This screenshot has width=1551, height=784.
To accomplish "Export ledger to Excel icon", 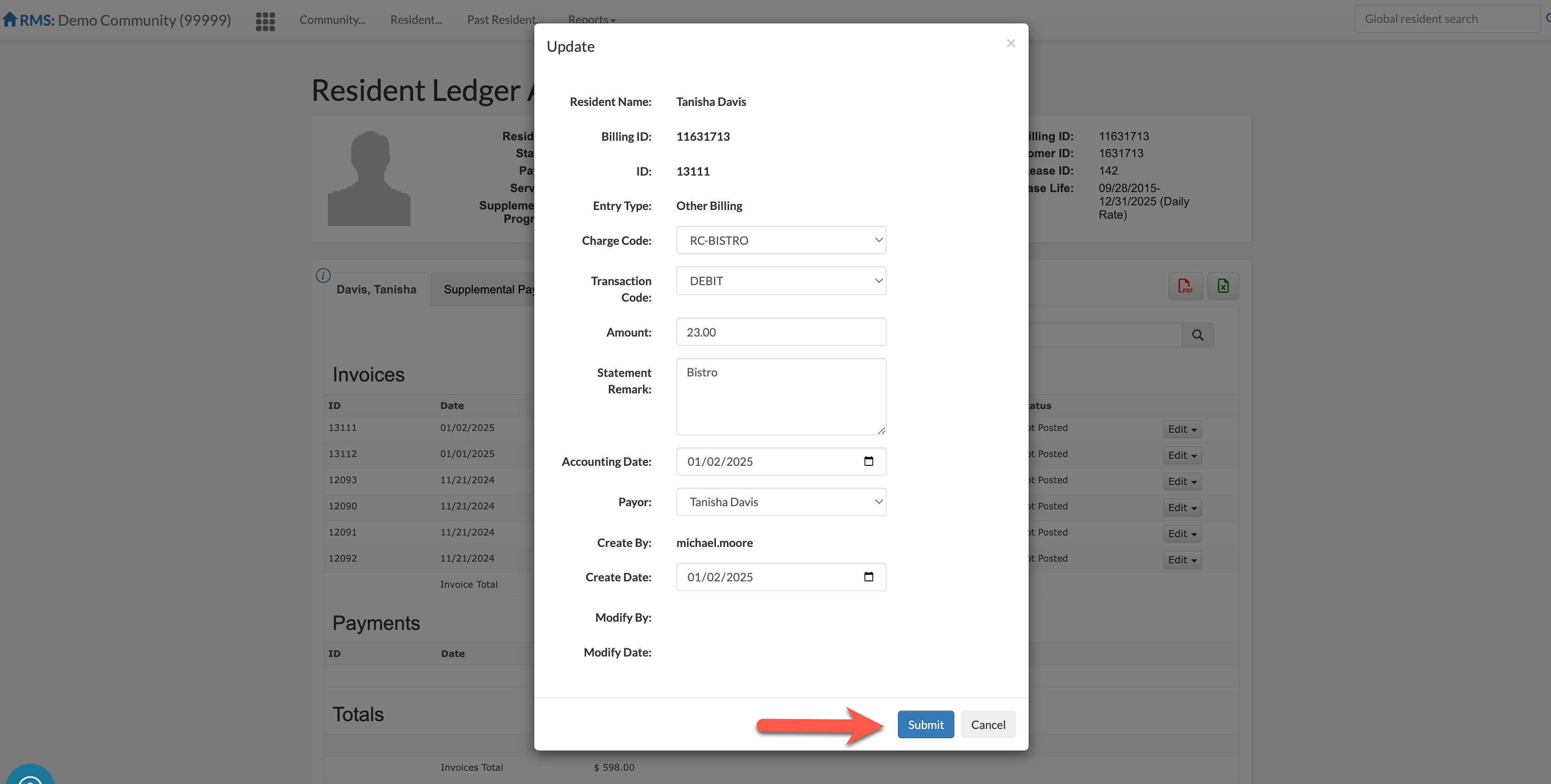I will 1223,286.
